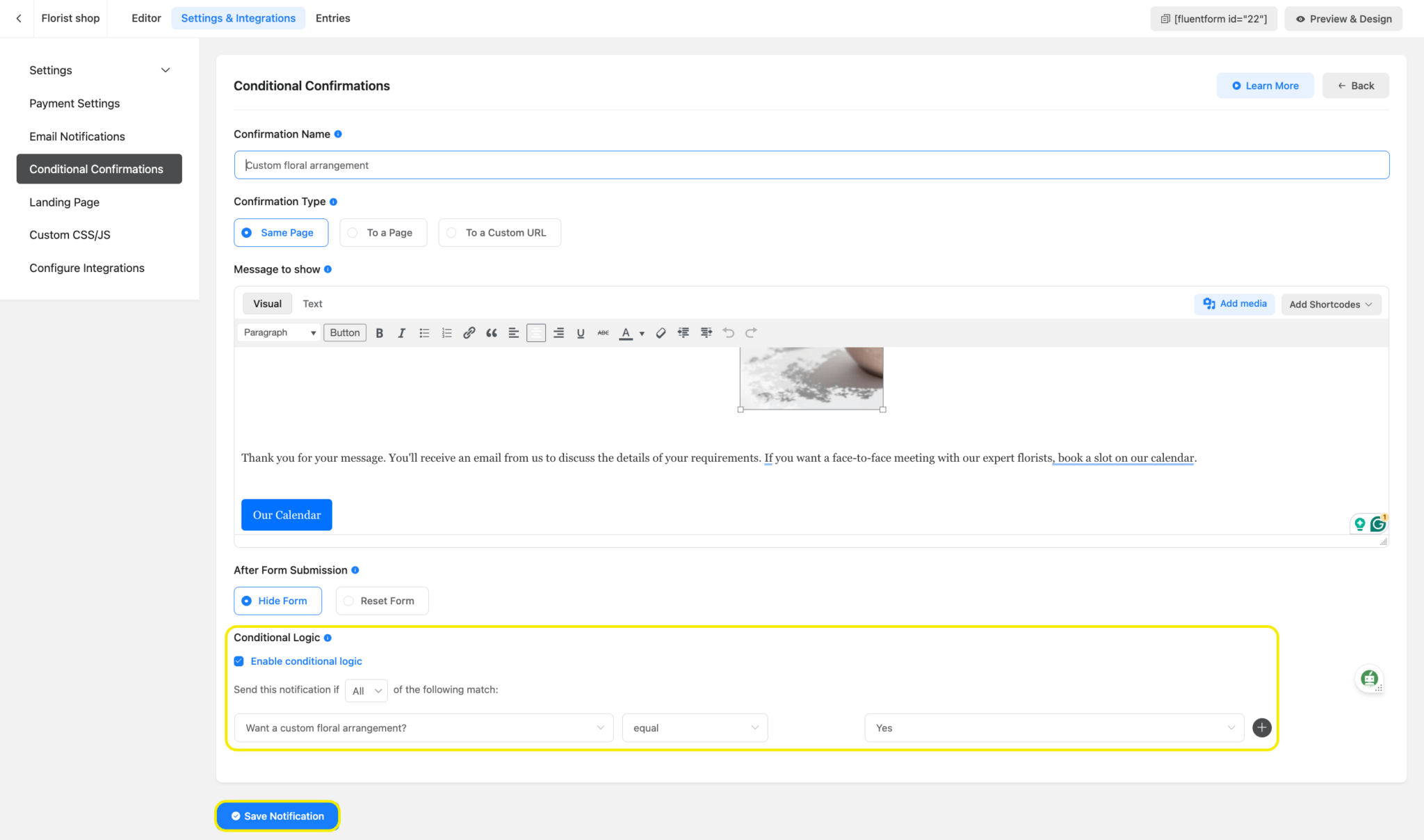The width and height of the screenshot is (1424, 840).
Task: Insert a bulleted list
Action: (x=424, y=333)
